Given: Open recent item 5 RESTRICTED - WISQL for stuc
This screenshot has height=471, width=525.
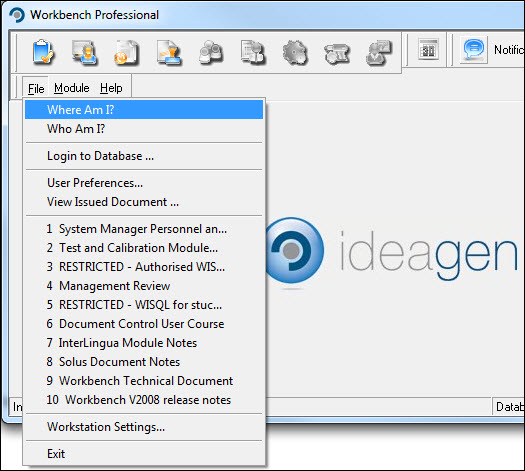Looking at the screenshot, I should [144, 305].
